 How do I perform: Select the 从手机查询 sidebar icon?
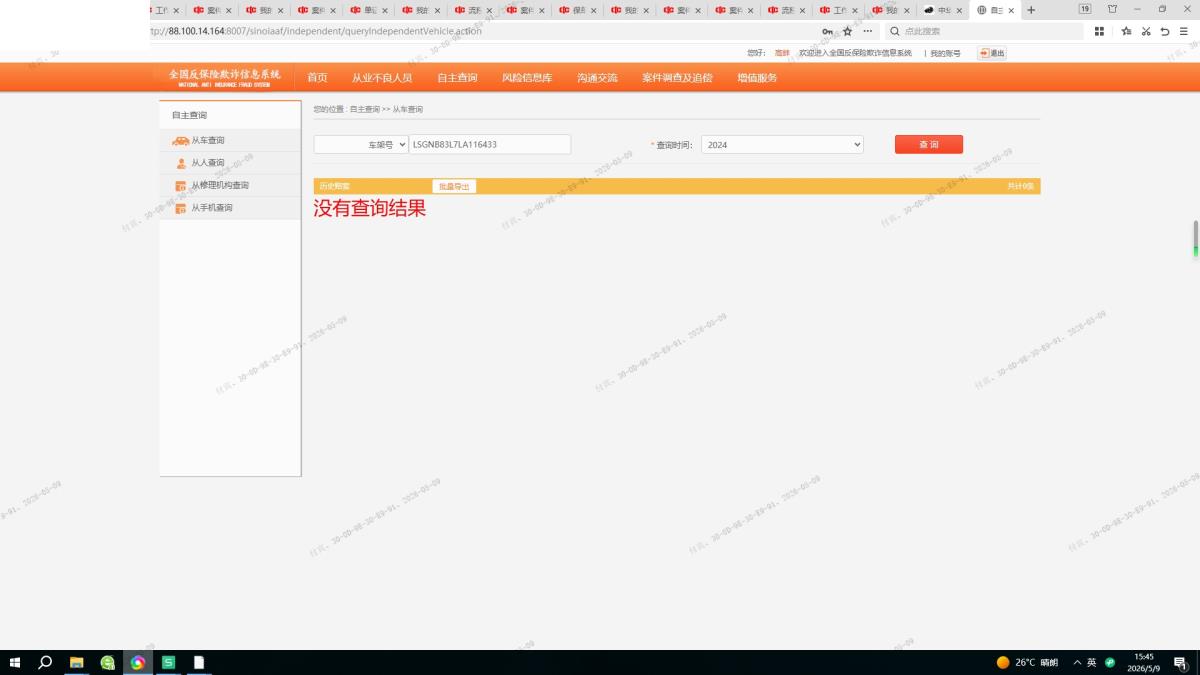point(180,208)
